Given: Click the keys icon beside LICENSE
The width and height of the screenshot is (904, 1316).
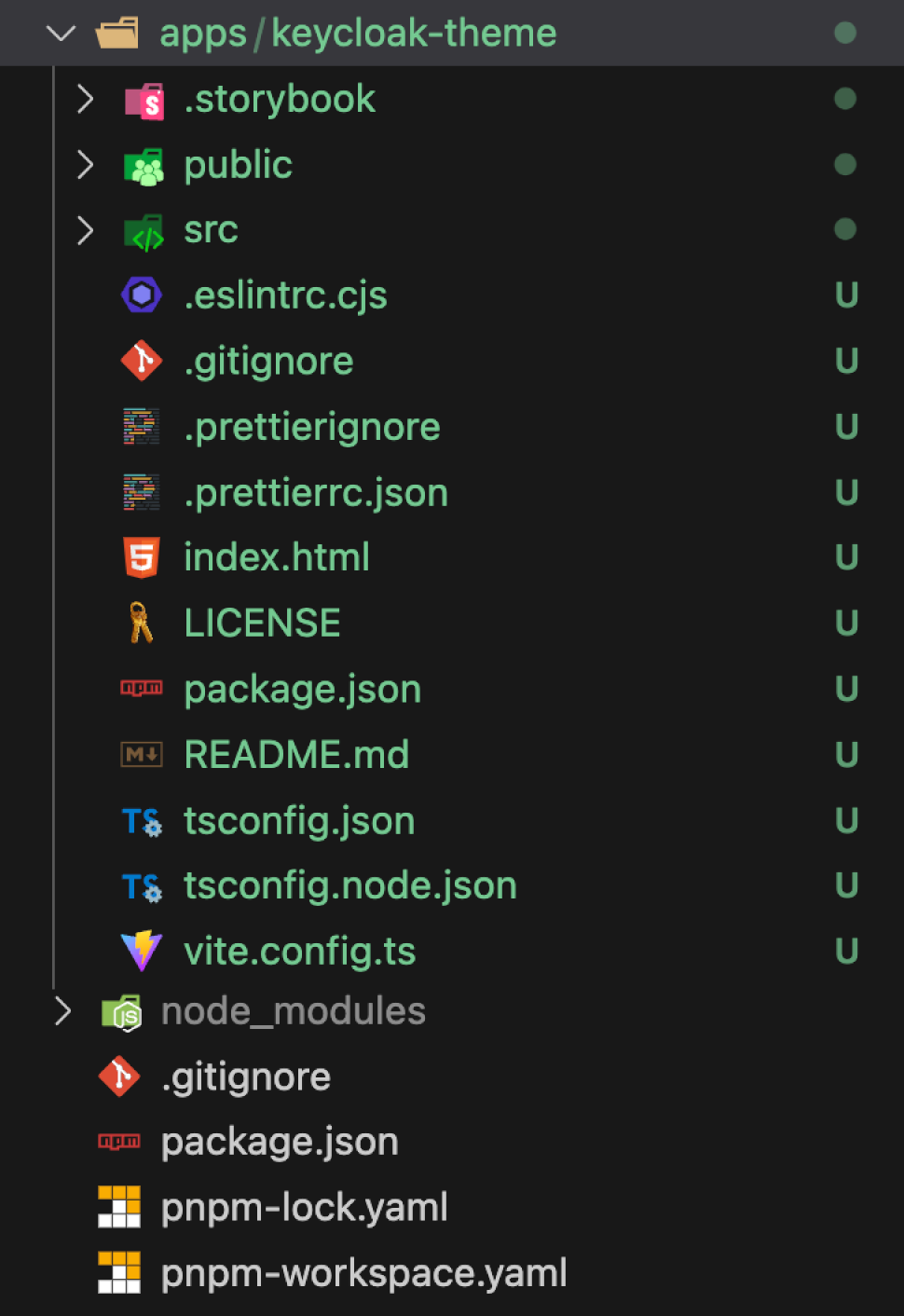Looking at the screenshot, I should tap(142, 623).
